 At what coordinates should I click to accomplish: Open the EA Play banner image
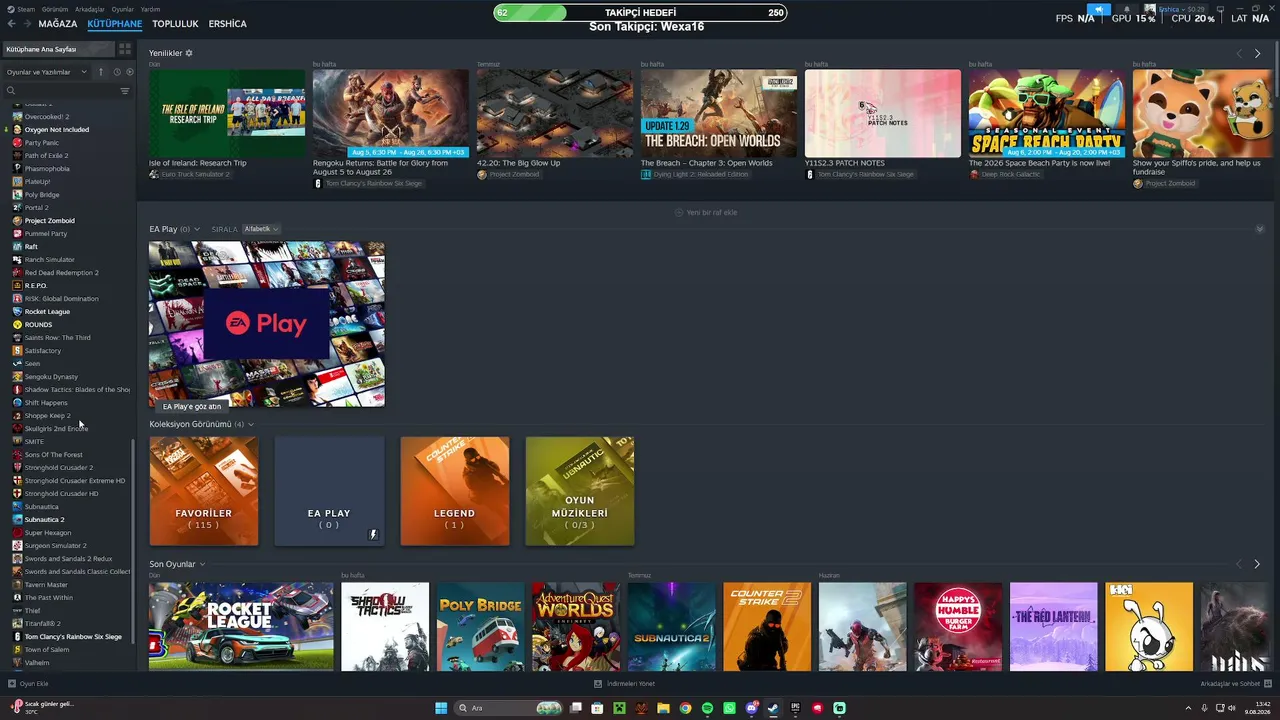[x=267, y=324]
